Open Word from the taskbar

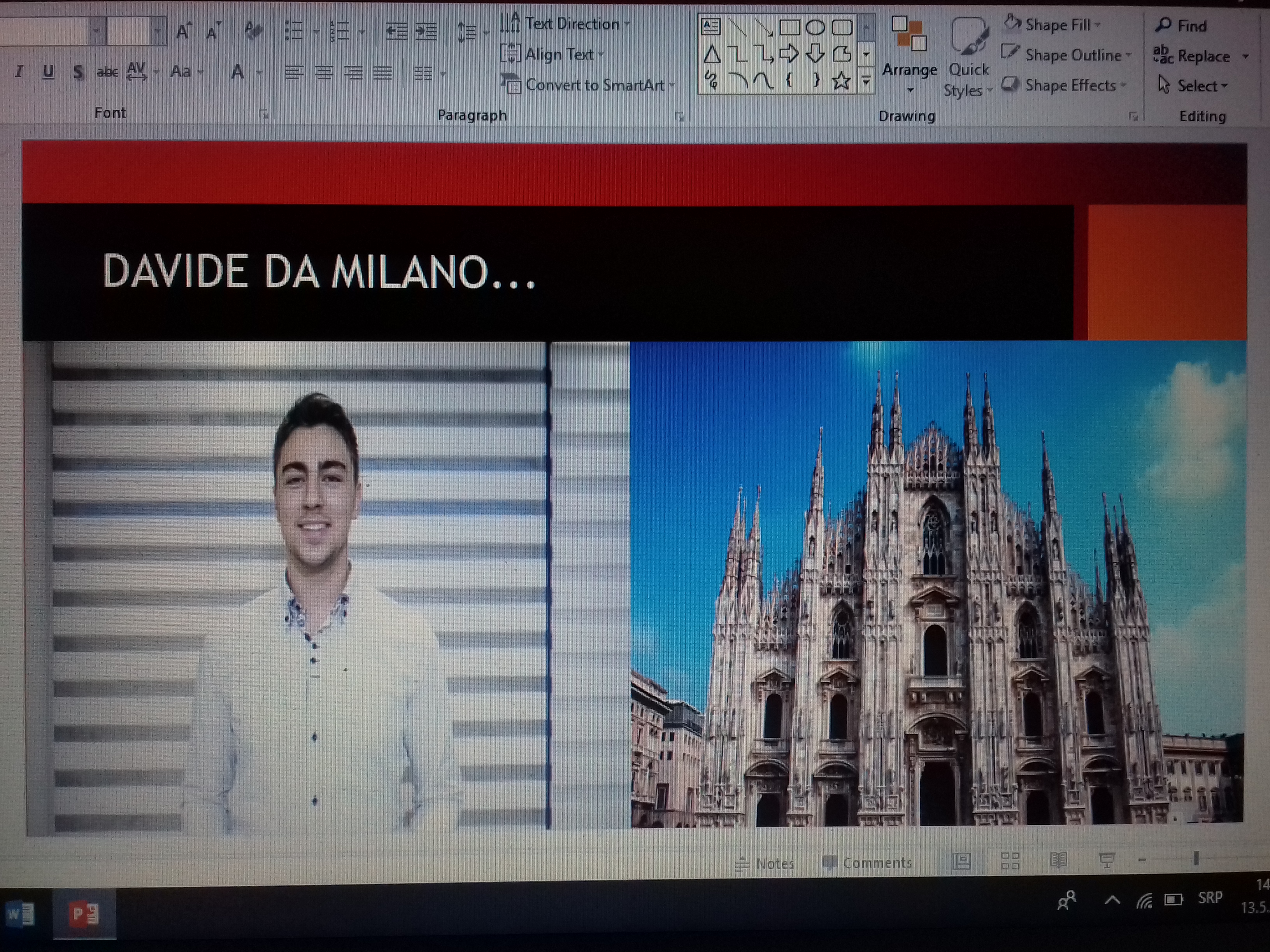(21, 914)
